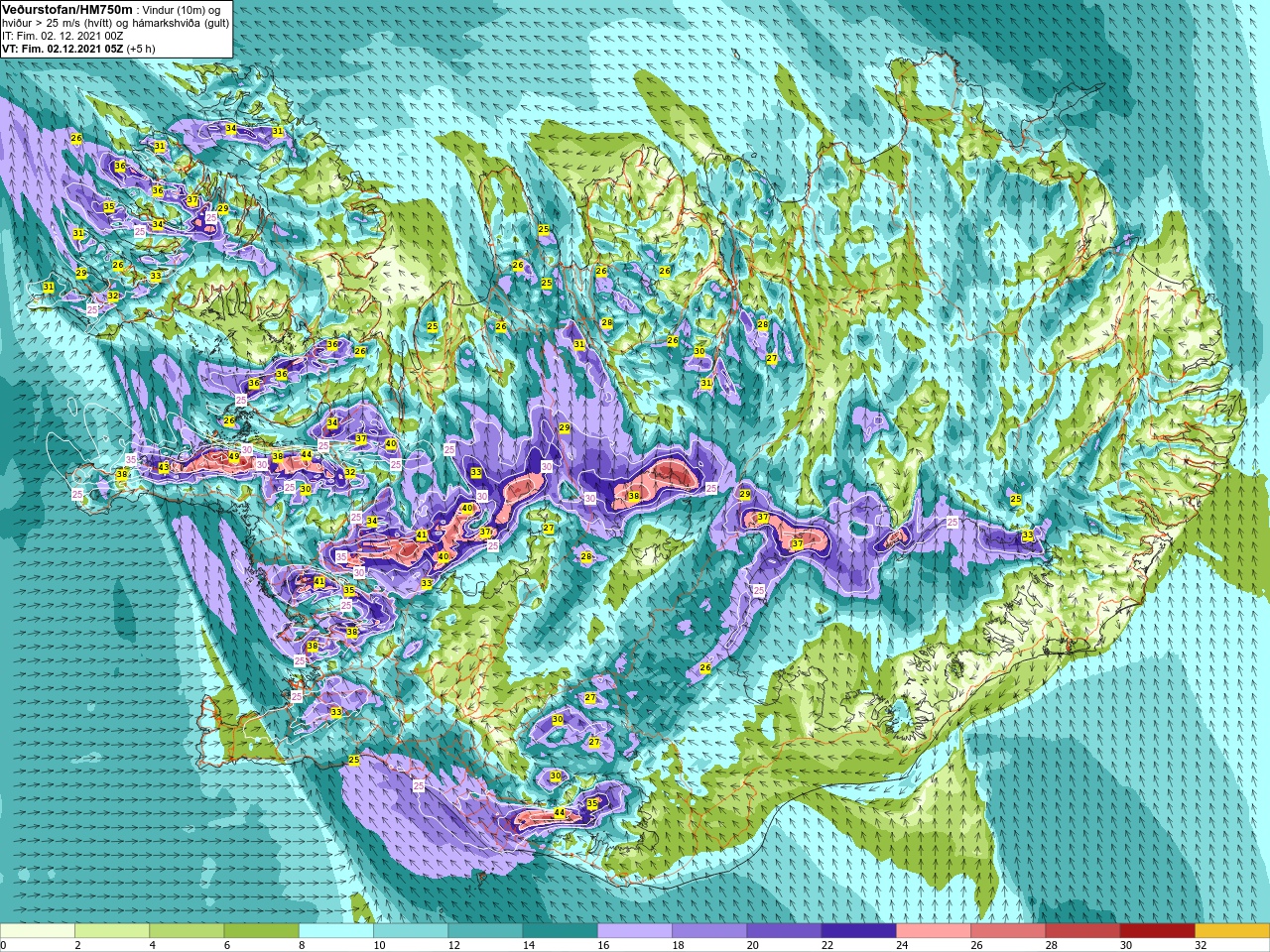
Task: Click the legend scale tick label 26
Action: [x=976, y=945]
